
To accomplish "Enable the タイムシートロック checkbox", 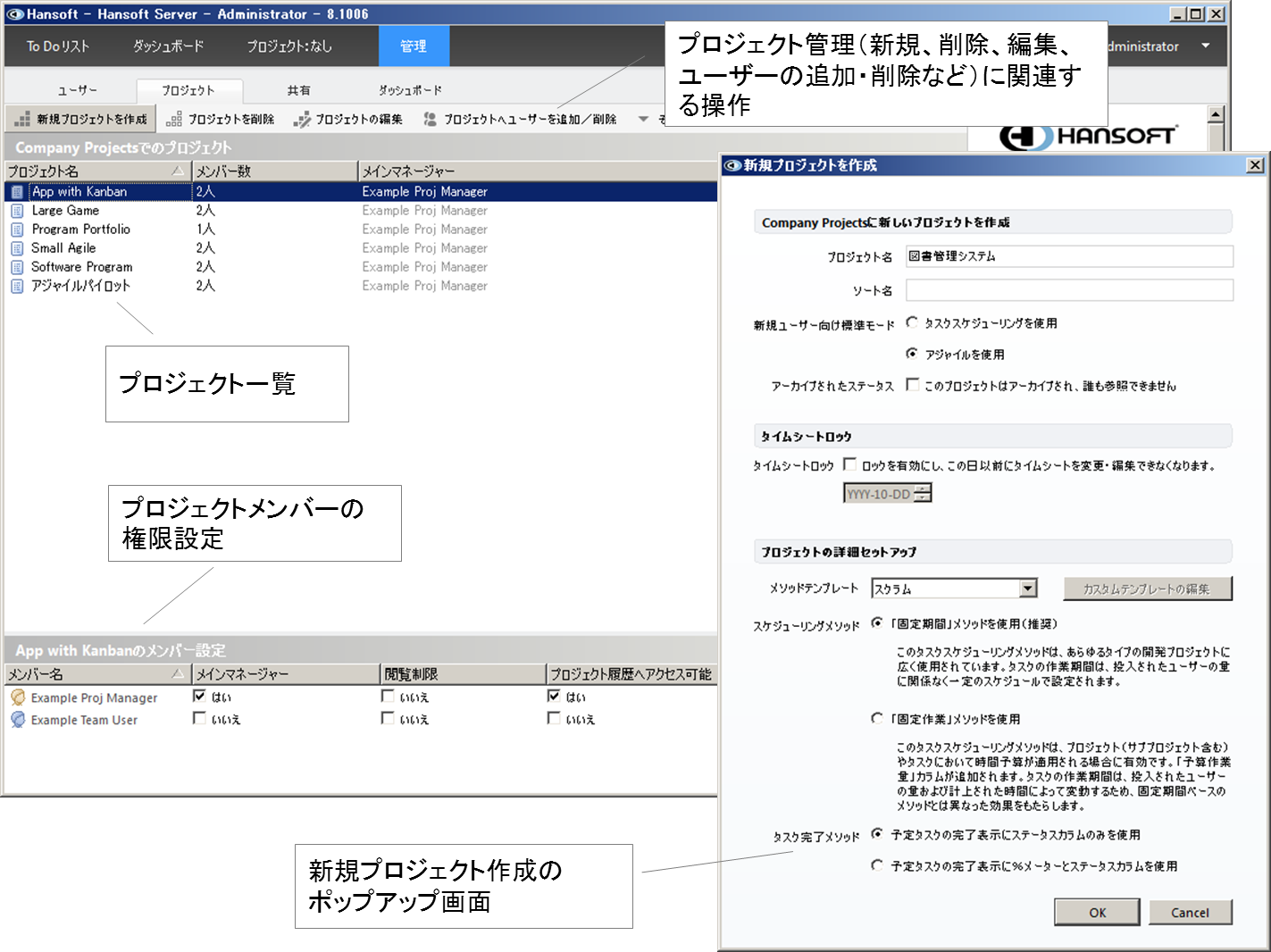I will tap(849, 464).
